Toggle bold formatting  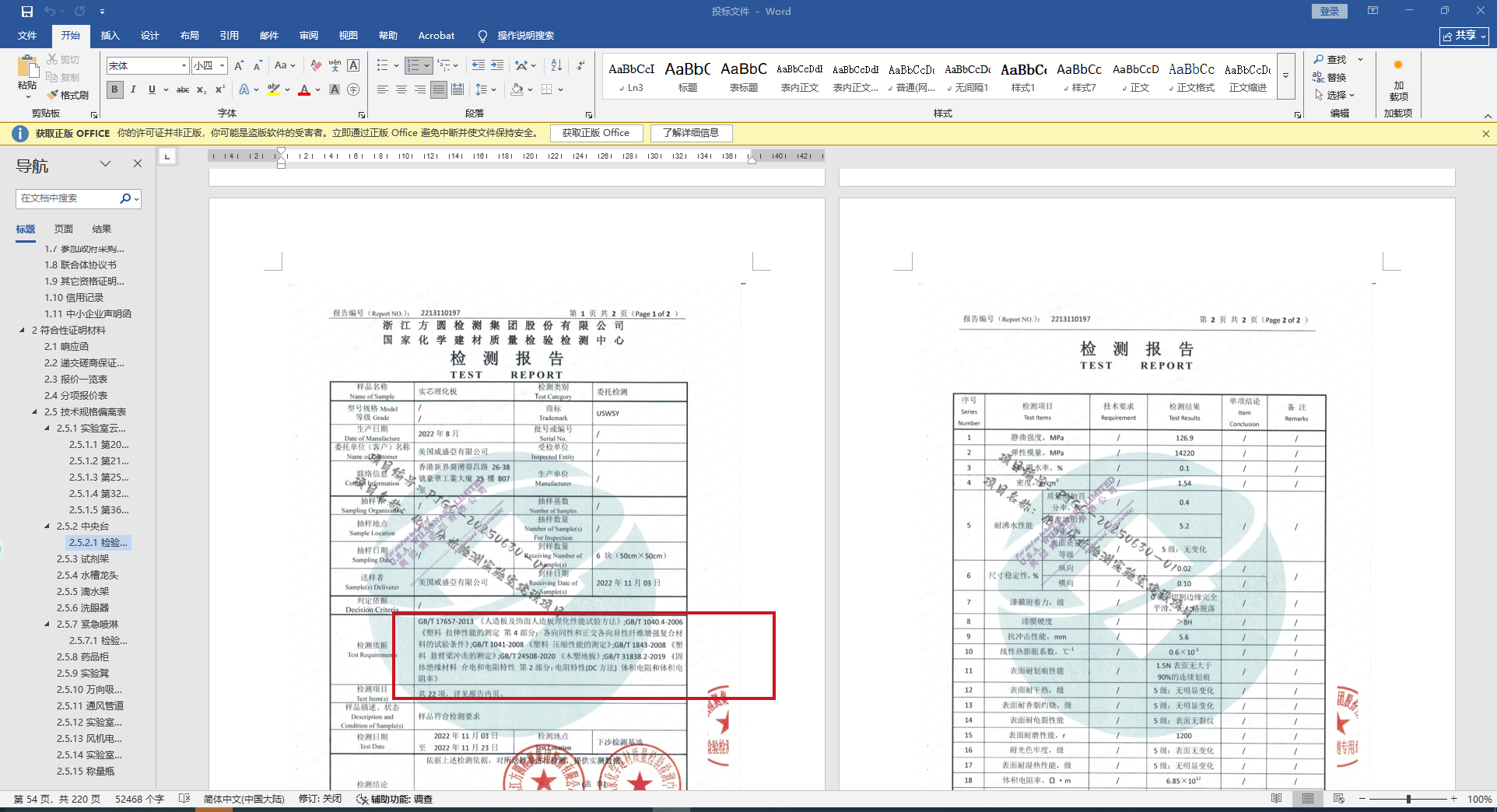point(114,89)
